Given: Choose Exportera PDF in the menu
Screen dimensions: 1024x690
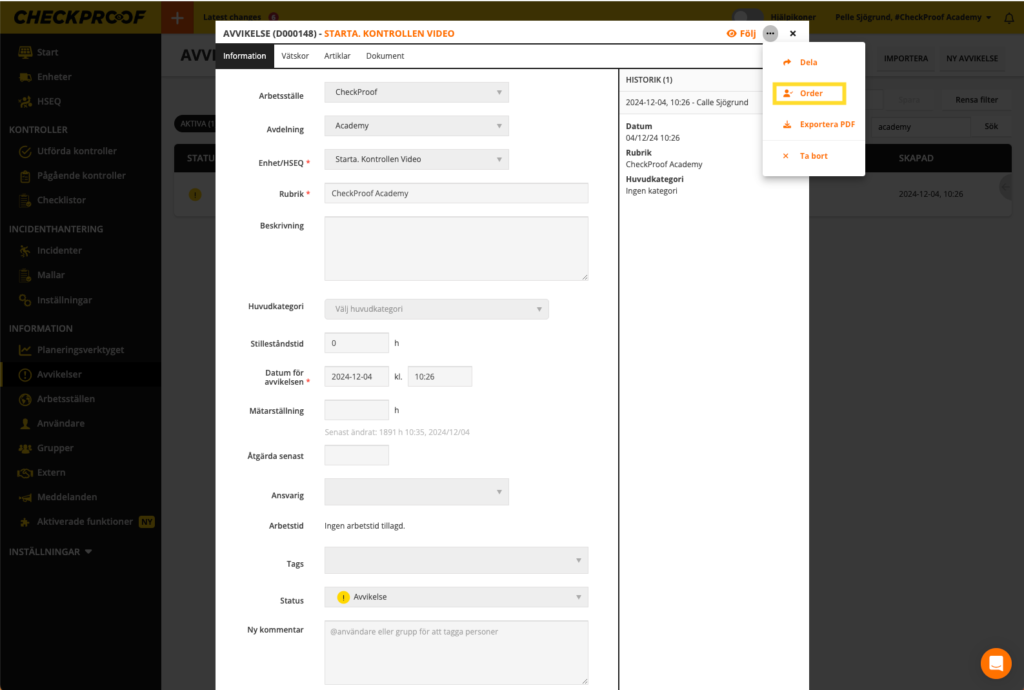Looking at the screenshot, I should (826, 125).
